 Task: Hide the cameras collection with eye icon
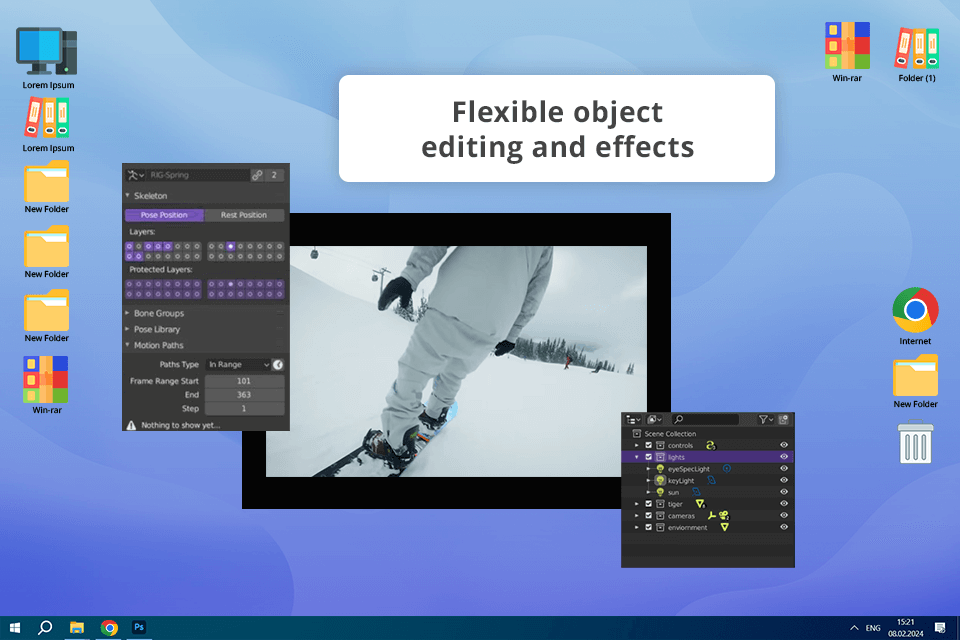click(x=784, y=516)
